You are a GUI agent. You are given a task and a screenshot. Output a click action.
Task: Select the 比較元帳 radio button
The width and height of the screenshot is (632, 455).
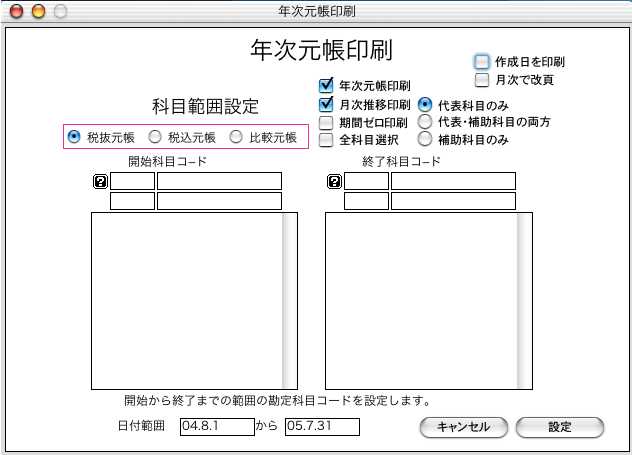237,136
